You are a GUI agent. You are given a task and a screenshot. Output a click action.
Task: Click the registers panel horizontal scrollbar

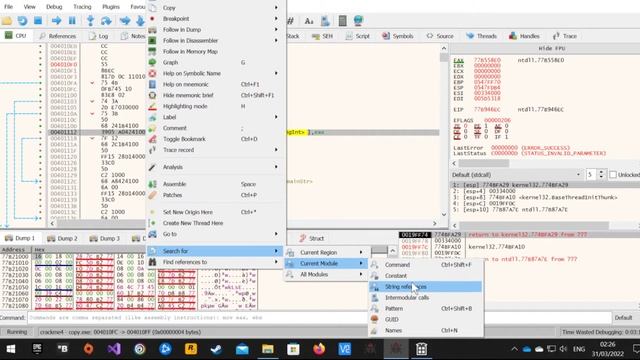pyautogui.click(x=484, y=163)
